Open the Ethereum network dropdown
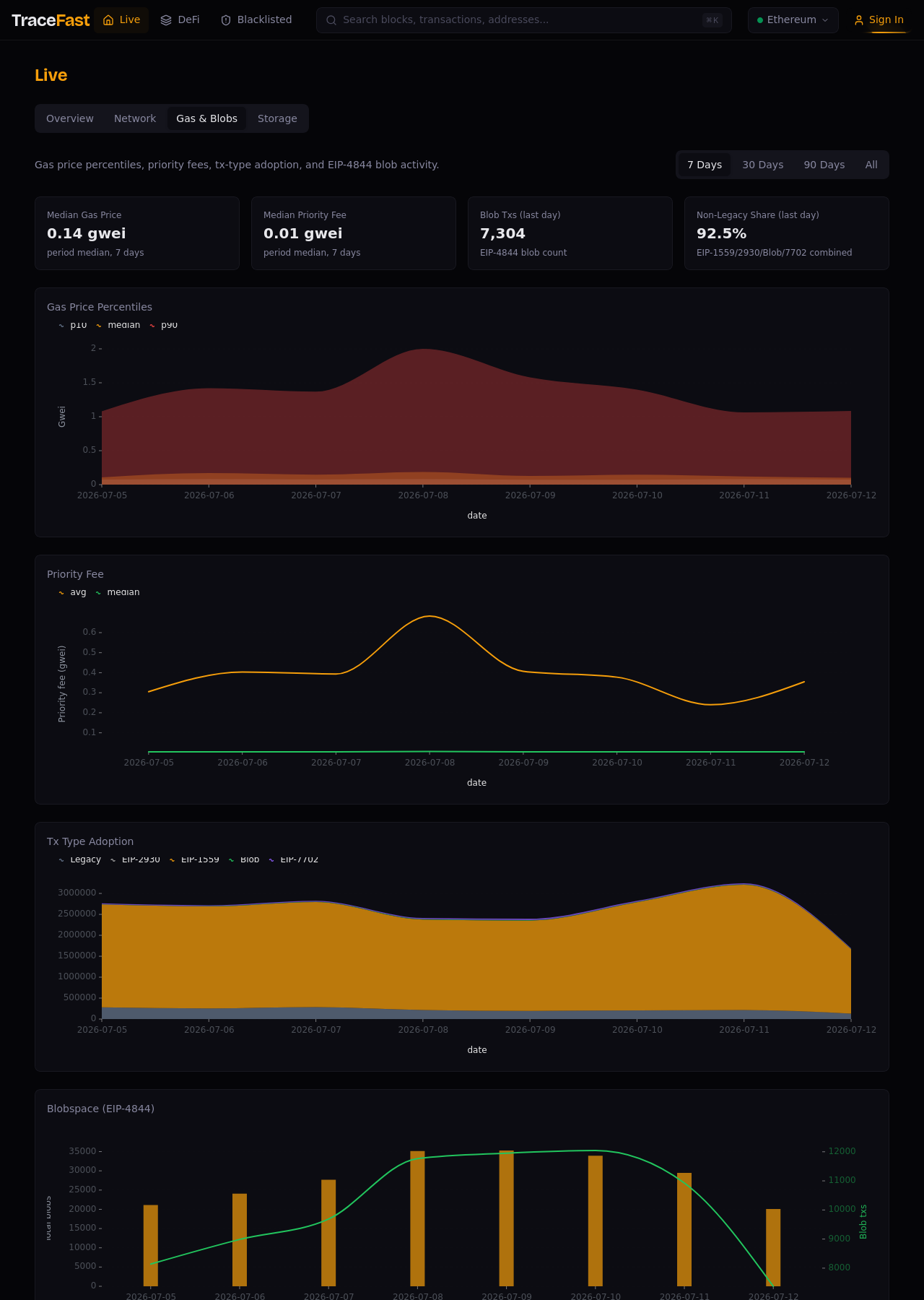Screen dimensions: 924x1300 [x=793, y=20]
